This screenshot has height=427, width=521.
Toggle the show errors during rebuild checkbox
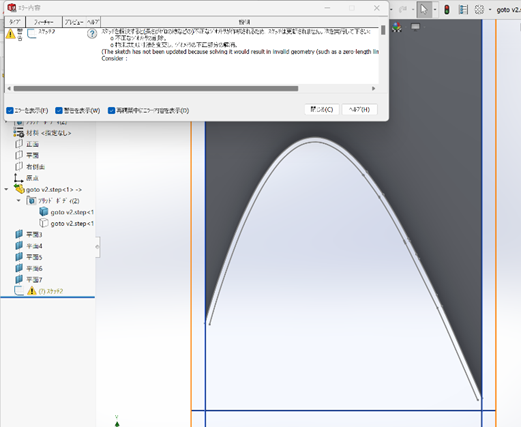[x=111, y=110]
